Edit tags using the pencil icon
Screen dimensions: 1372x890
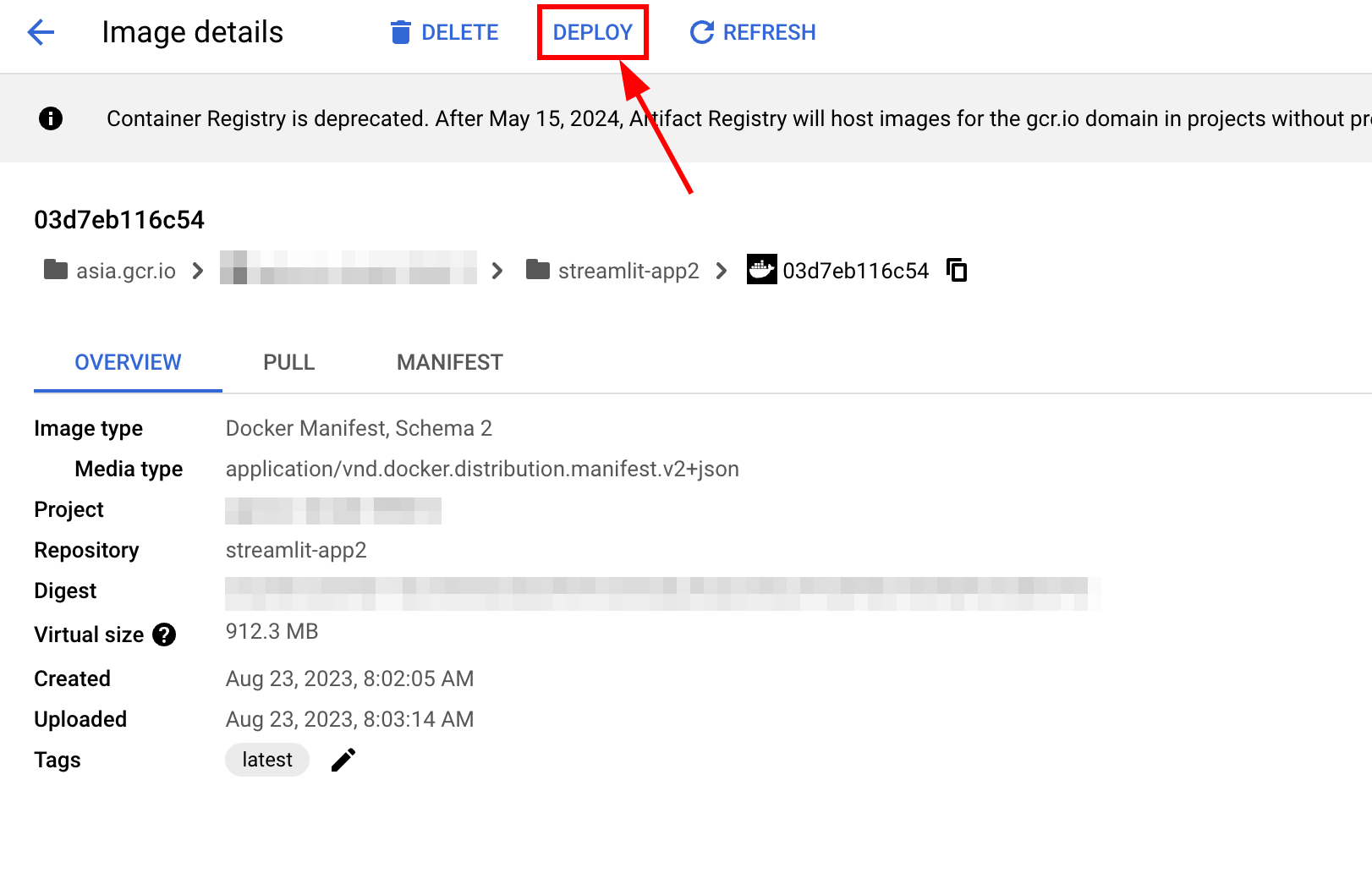[343, 760]
